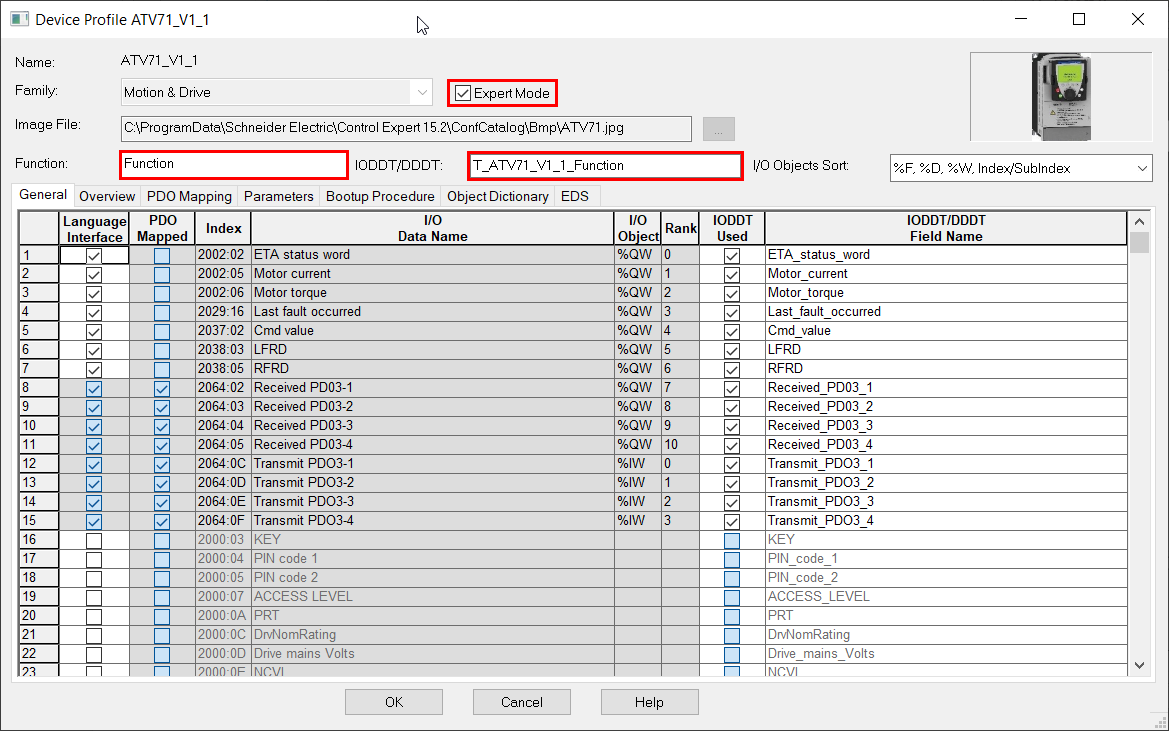The image size is (1169, 731).
Task: Click the Device Profile window title icon
Action: [19, 19]
